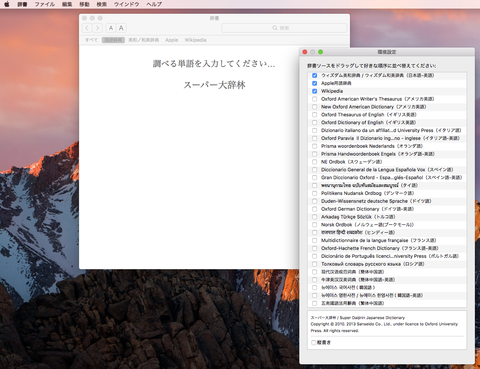Open the ヘルプ menu

(154, 4)
